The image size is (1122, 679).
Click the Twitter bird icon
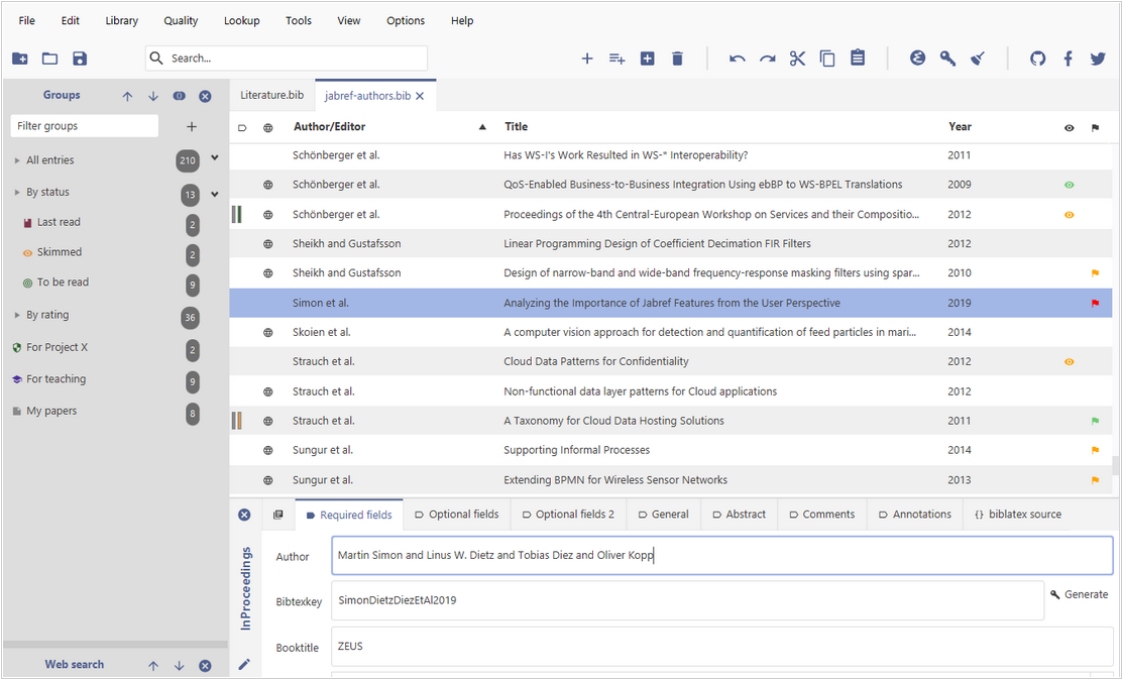(x=1097, y=59)
